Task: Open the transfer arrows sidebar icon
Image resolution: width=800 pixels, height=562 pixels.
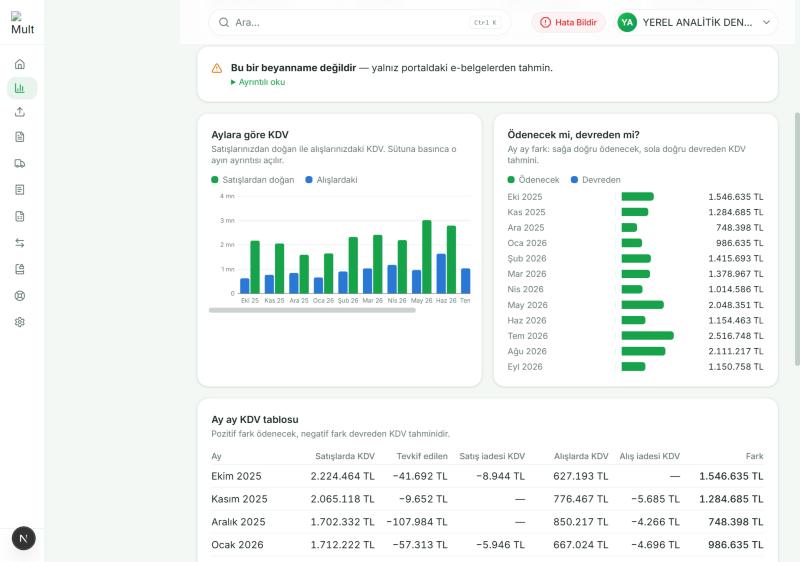Action: 19,243
